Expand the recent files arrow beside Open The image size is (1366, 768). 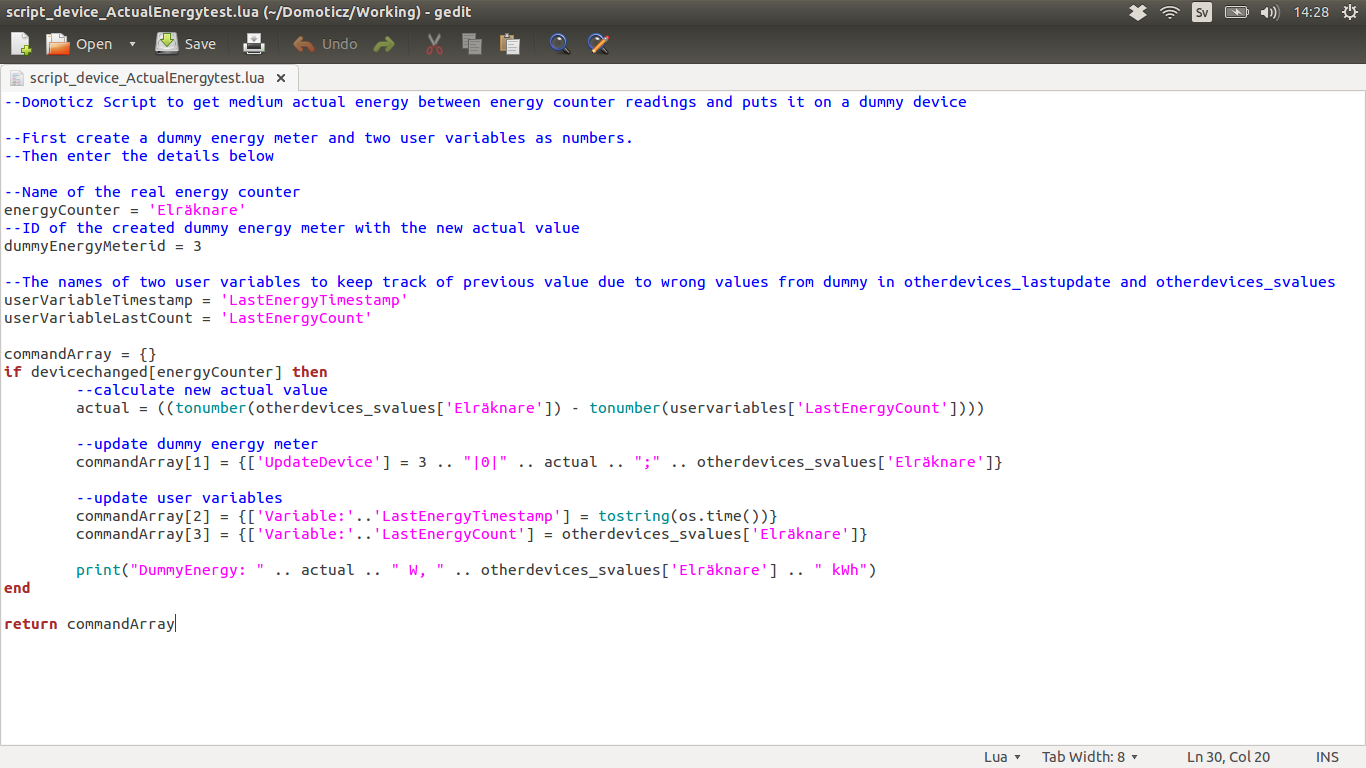(x=132, y=44)
